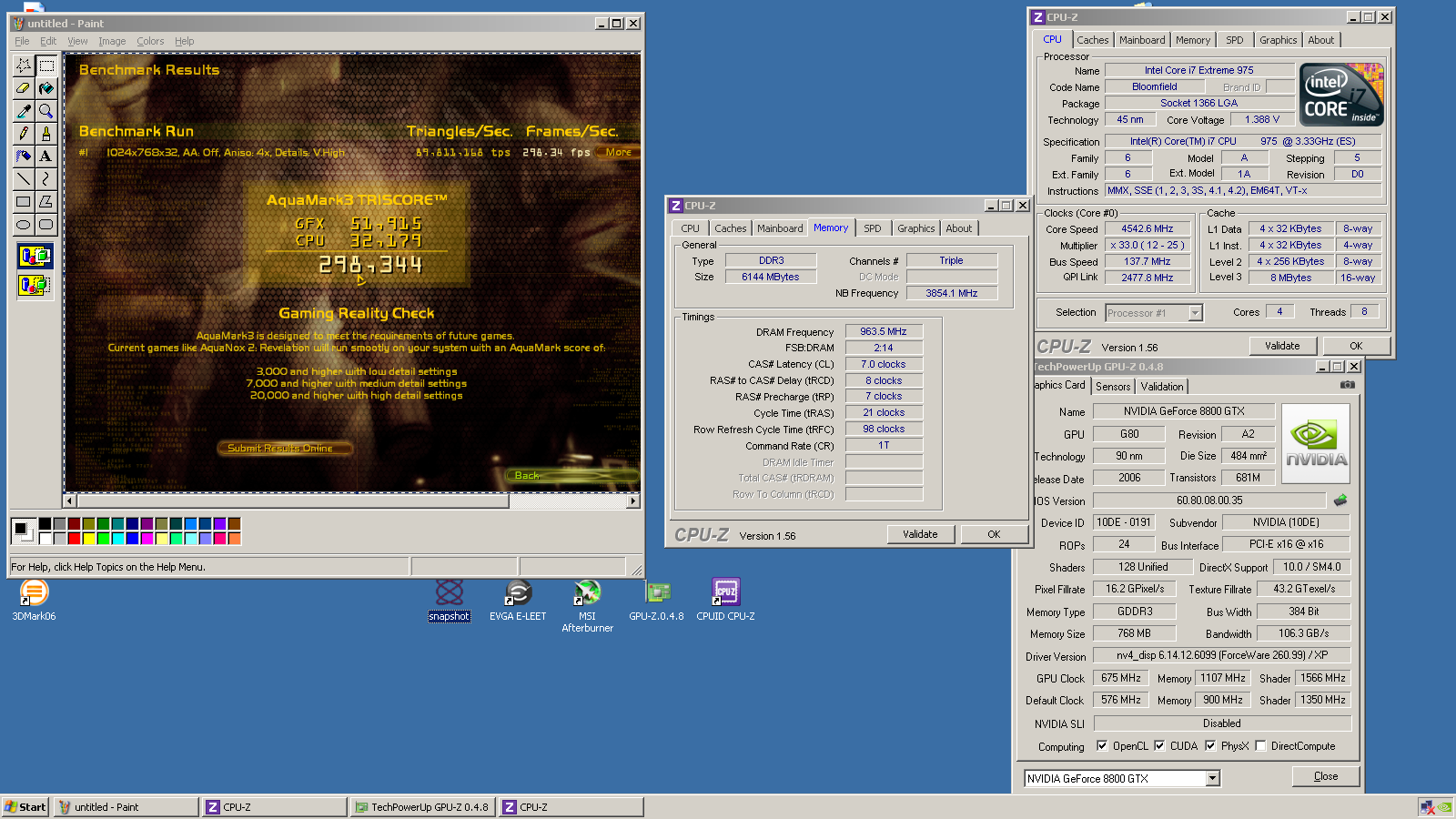Viewport: 1456px width, 819px height.
Task: Click OK in CPU-Z Processor window
Action: 1356,346
